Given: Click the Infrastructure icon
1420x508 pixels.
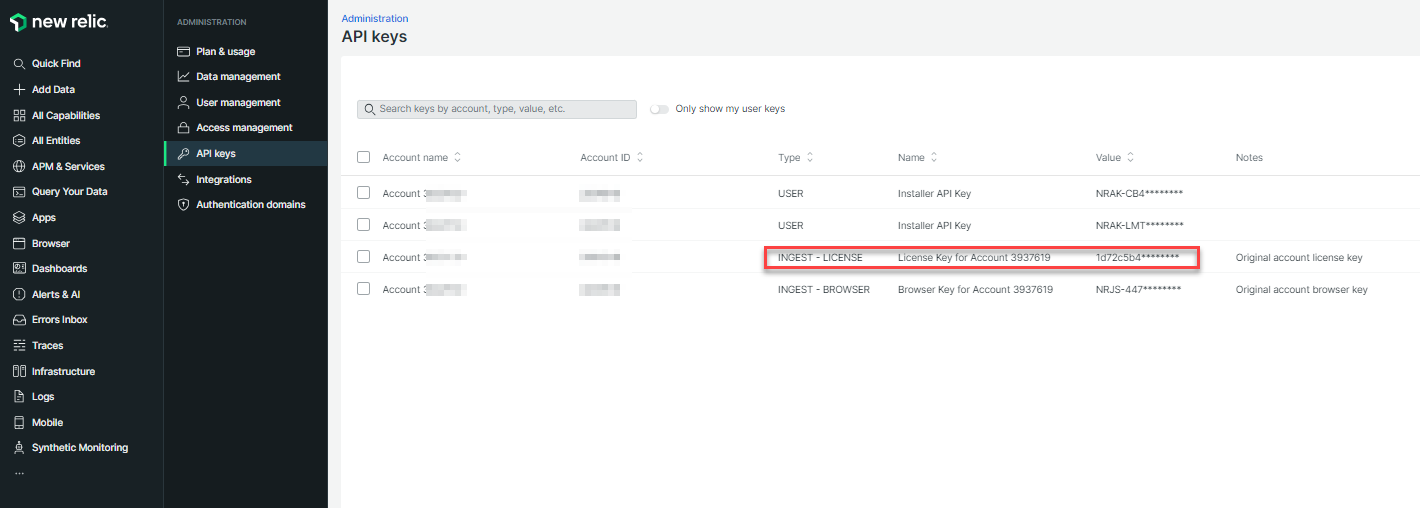Looking at the screenshot, I should [x=19, y=372].
